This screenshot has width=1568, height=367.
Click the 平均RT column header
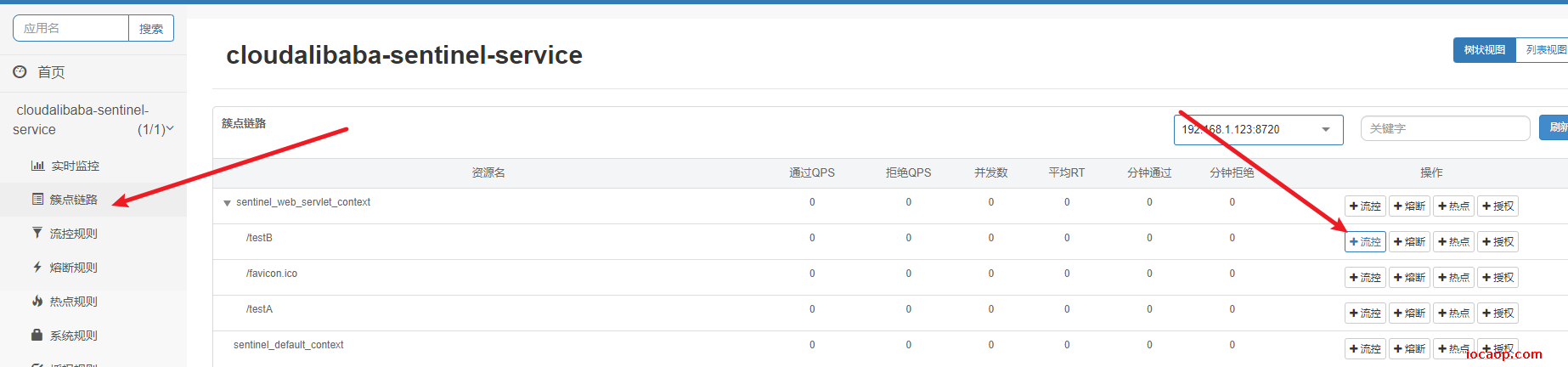(x=1066, y=172)
